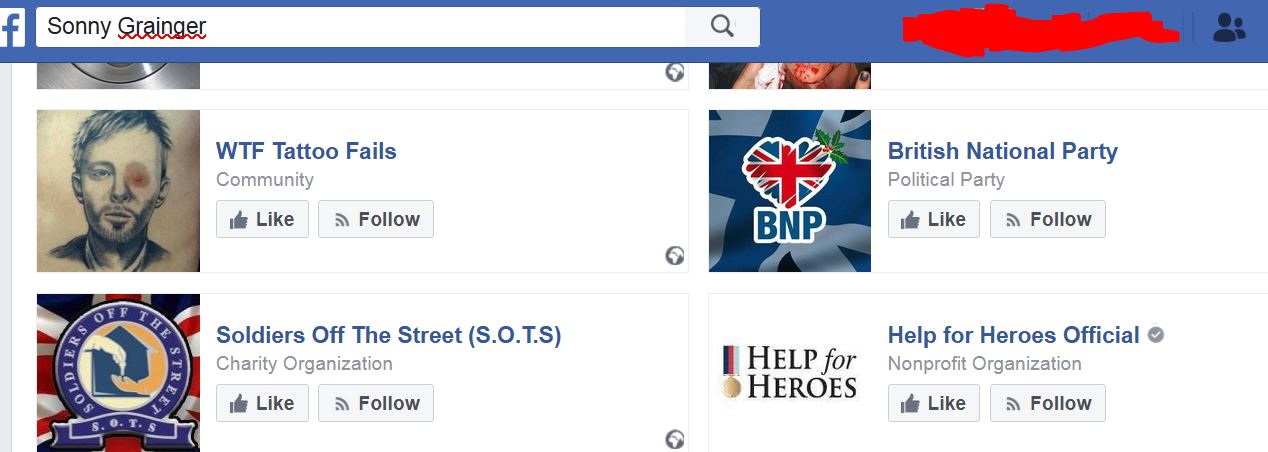Follow the British National Party page

[x=1048, y=219]
